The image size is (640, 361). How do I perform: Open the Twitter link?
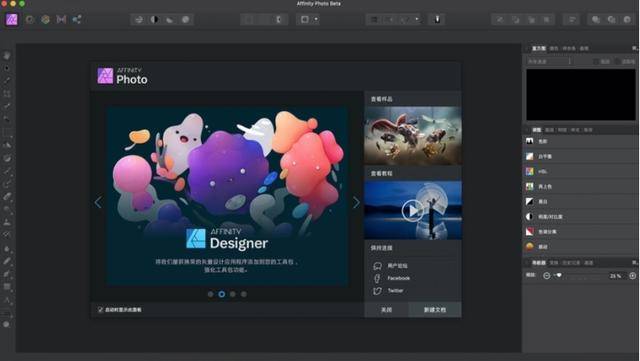(x=396, y=291)
